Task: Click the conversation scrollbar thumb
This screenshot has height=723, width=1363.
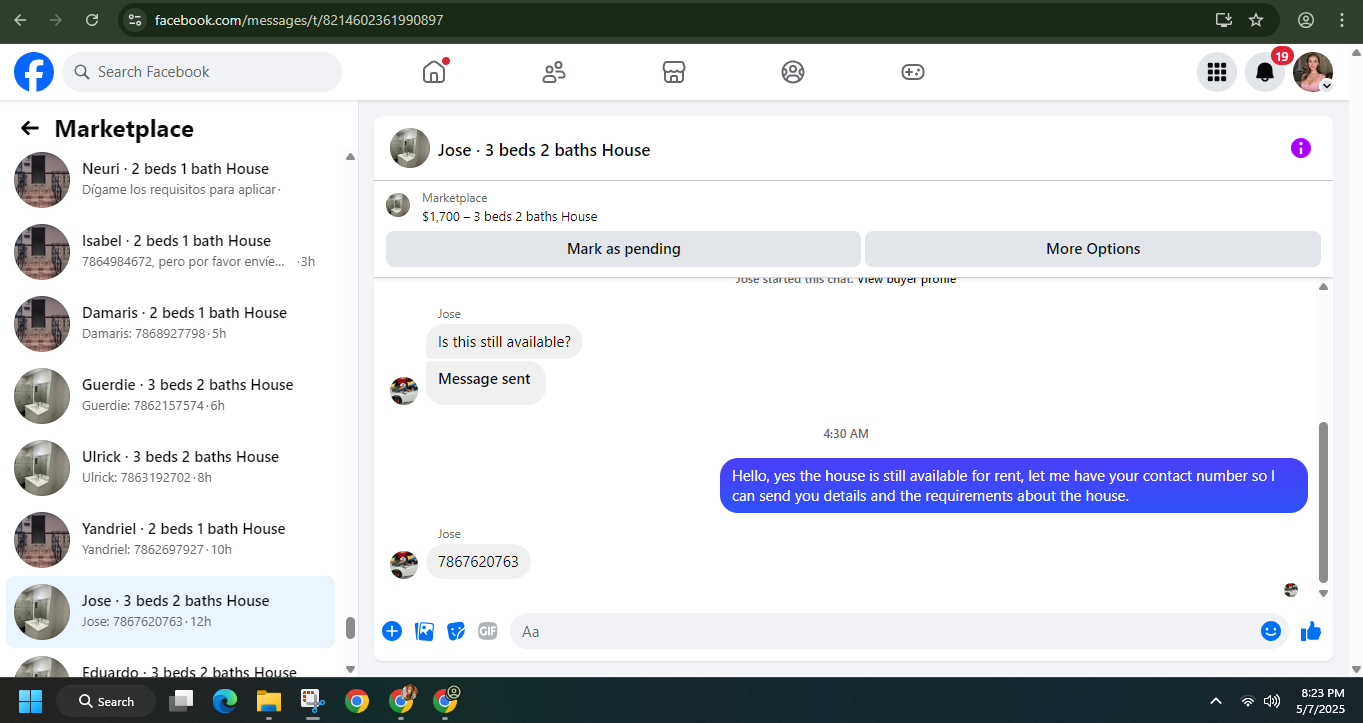Action: click(1324, 502)
